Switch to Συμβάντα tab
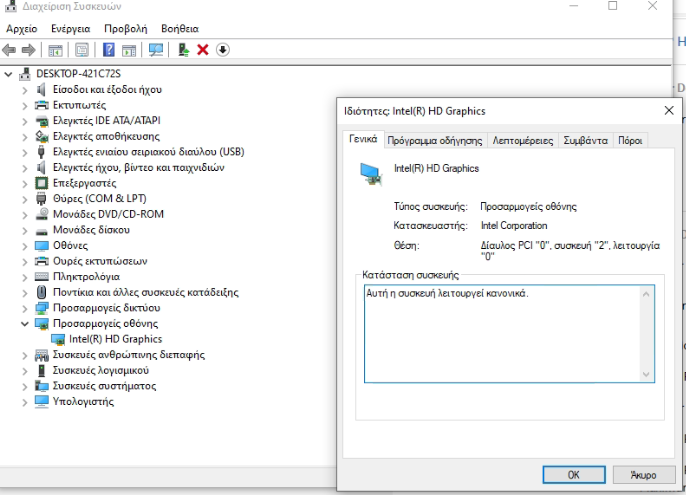Screen dimensions: 686x495 point(585,140)
